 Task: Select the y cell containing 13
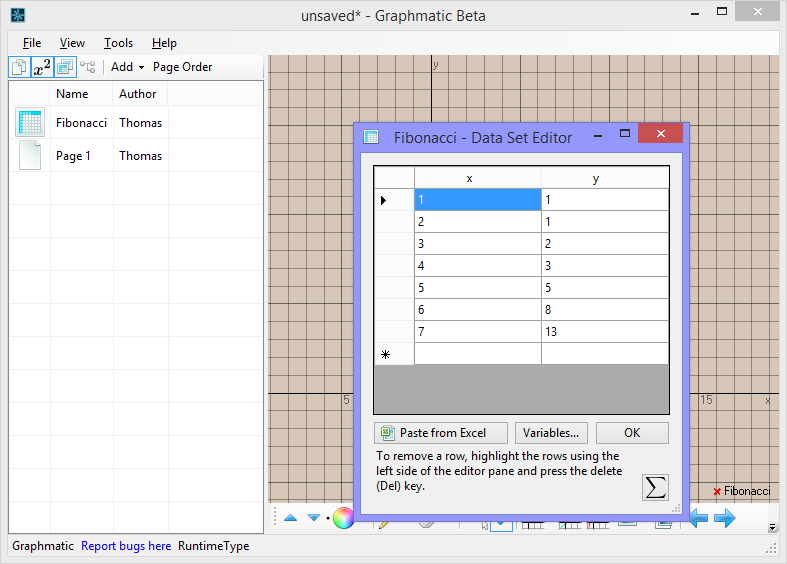point(605,332)
